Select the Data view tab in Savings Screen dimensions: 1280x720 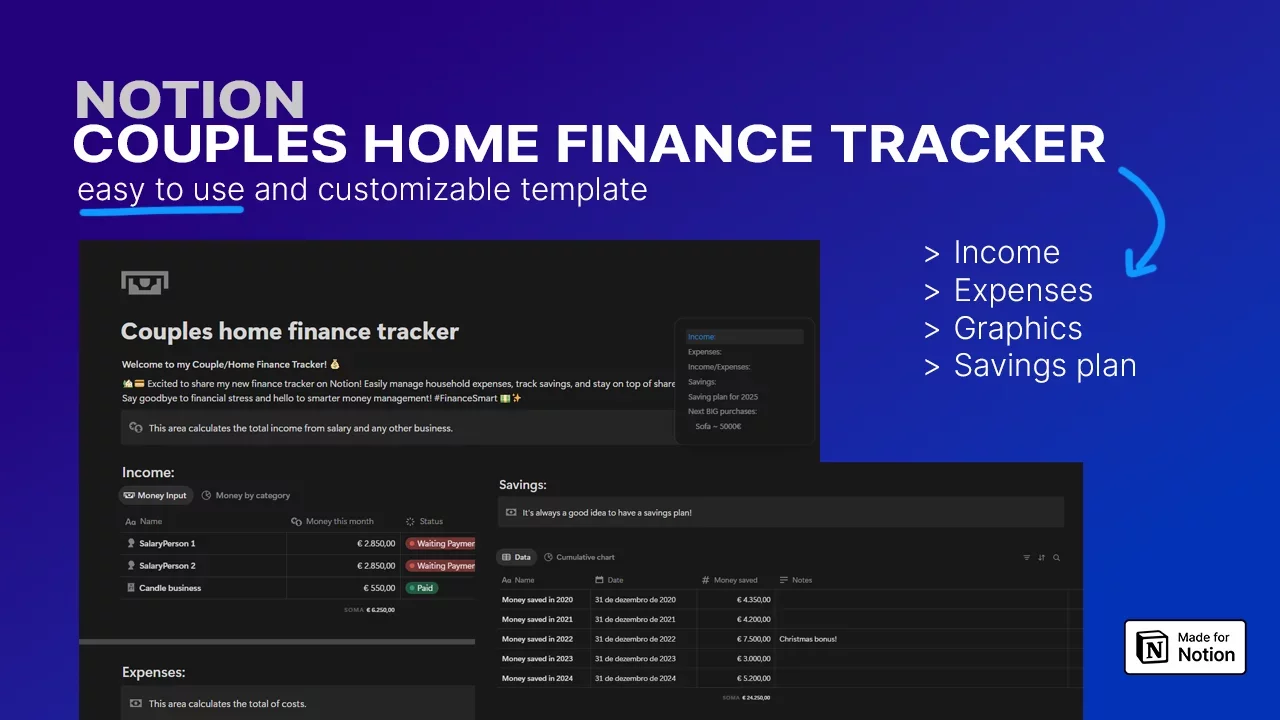pos(517,557)
